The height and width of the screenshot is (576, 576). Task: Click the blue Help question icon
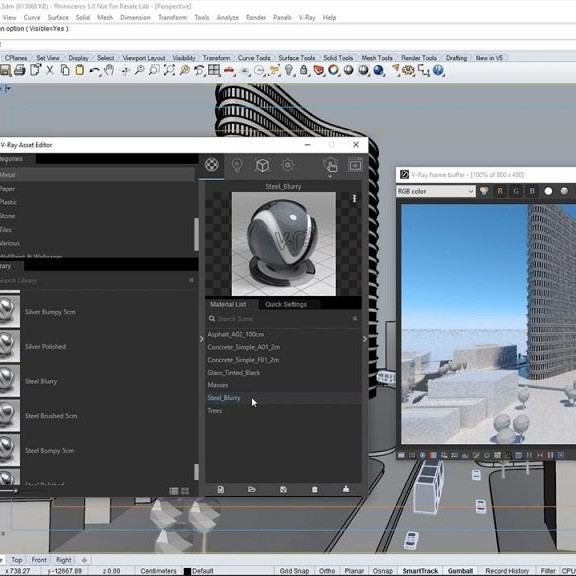[x=438, y=70]
